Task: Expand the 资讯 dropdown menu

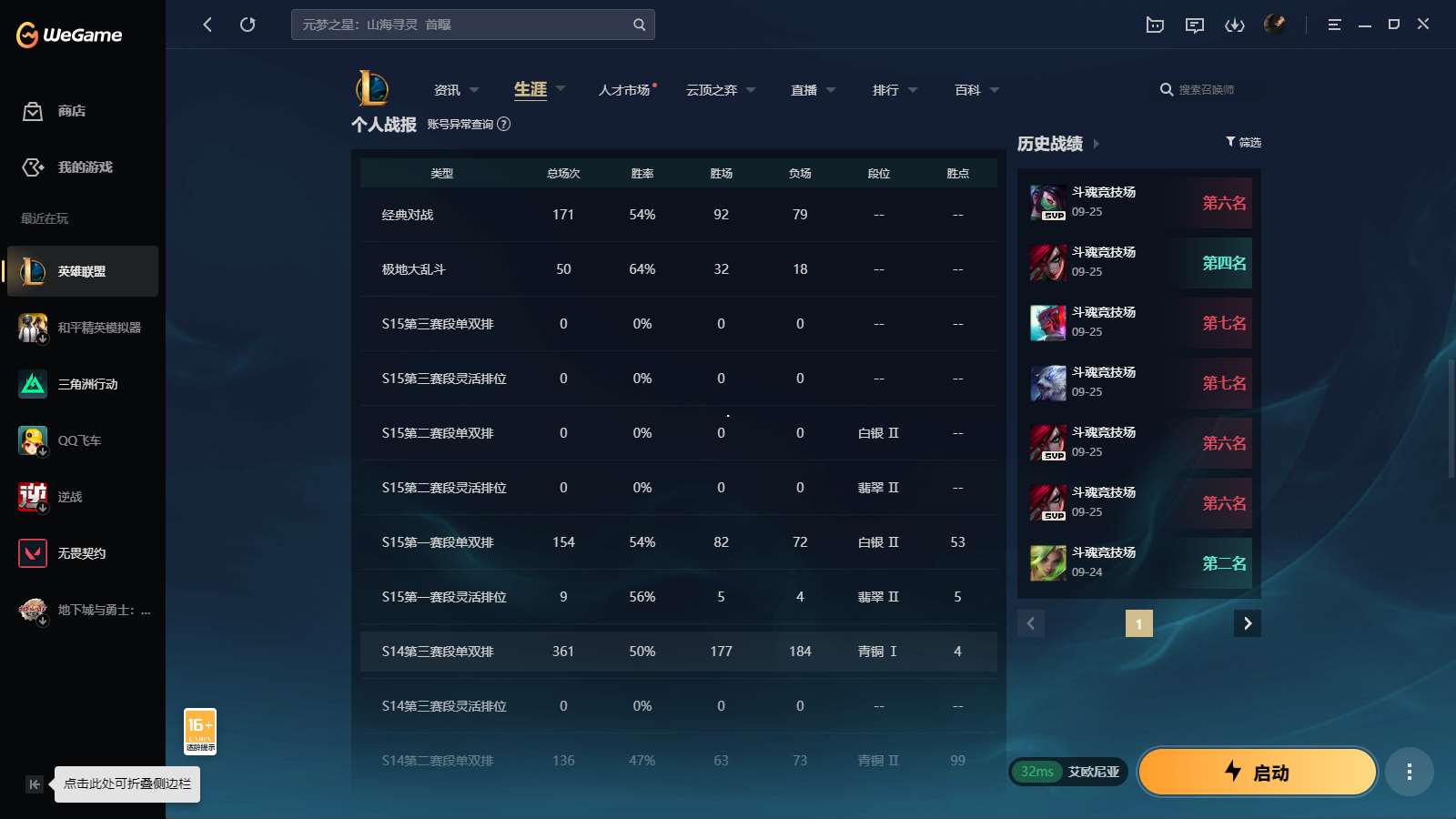Action: pos(455,90)
